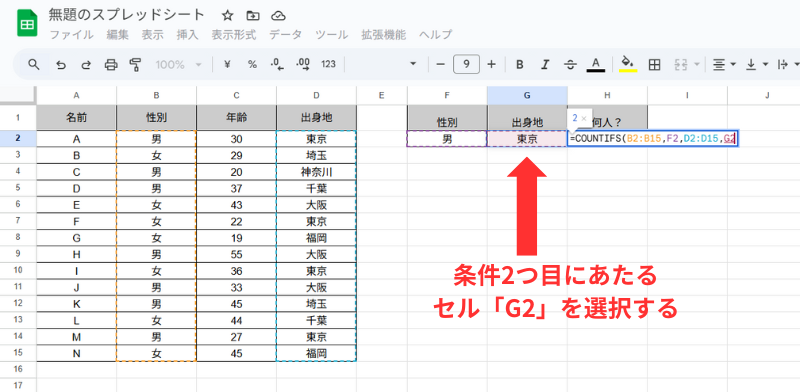Viewport: 800px width, 392px height.
Task: Open the borders grid icon
Action: point(654,64)
